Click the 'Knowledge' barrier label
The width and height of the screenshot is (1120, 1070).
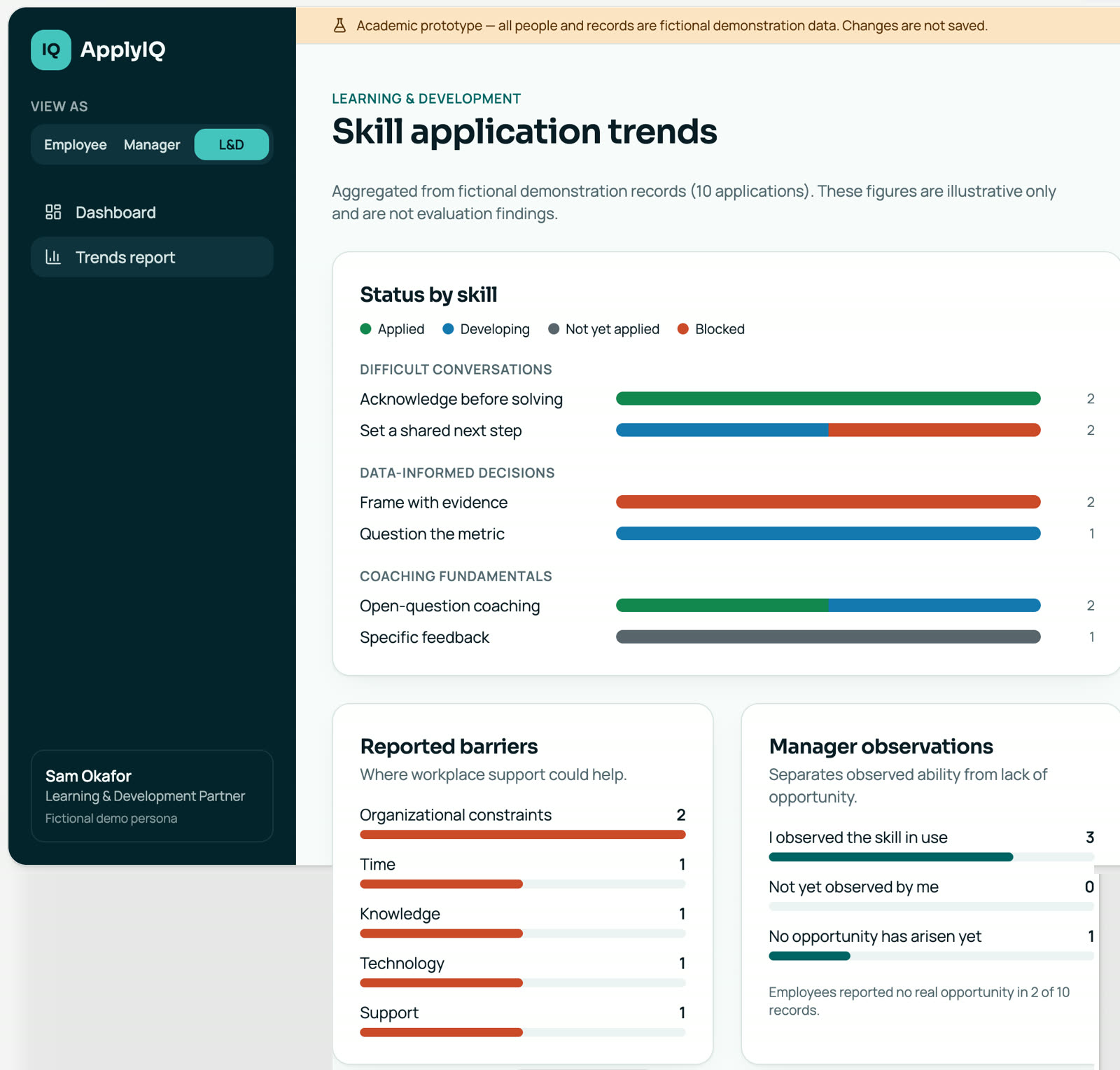pyautogui.click(x=400, y=914)
